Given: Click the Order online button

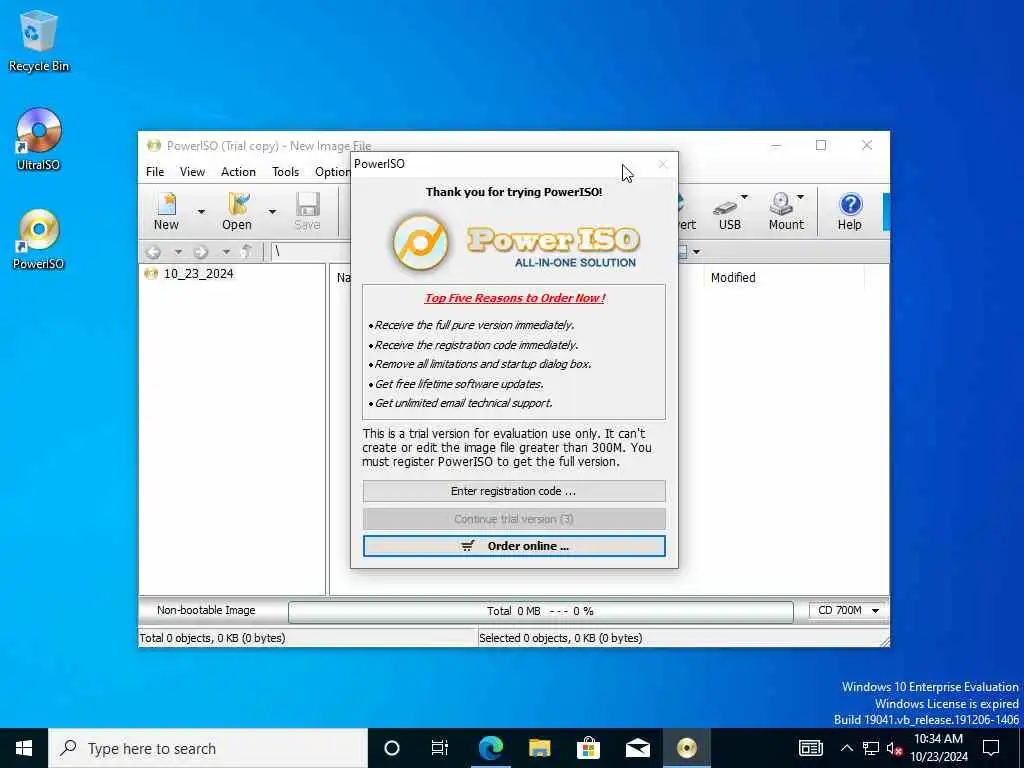Looking at the screenshot, I should tap(514, 546).
